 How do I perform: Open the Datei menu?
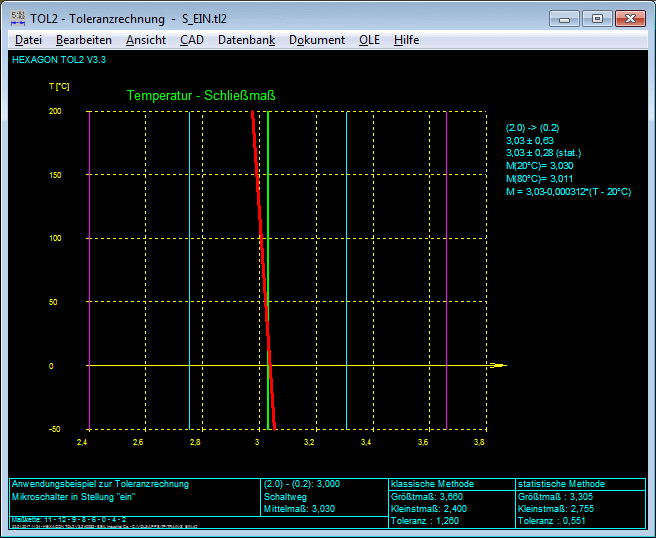(x=28, y=40)
